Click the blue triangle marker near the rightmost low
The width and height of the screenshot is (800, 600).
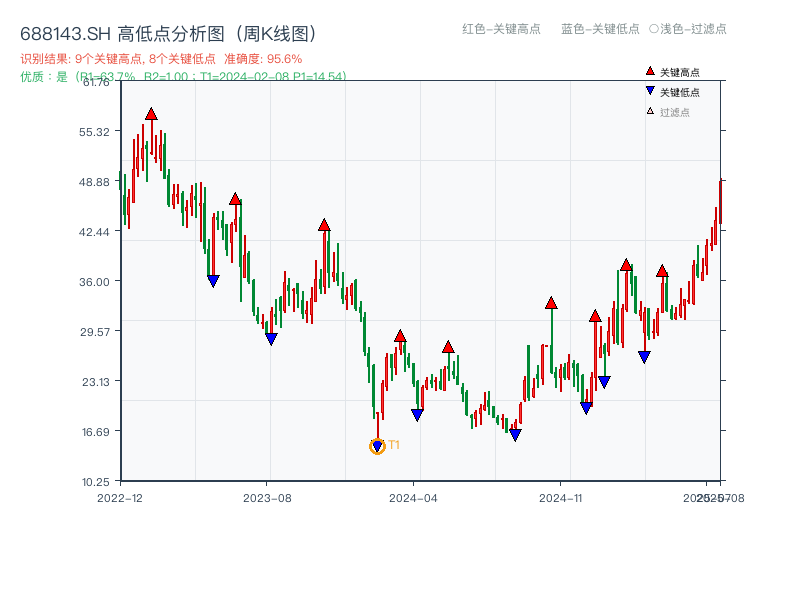point(644,356)
